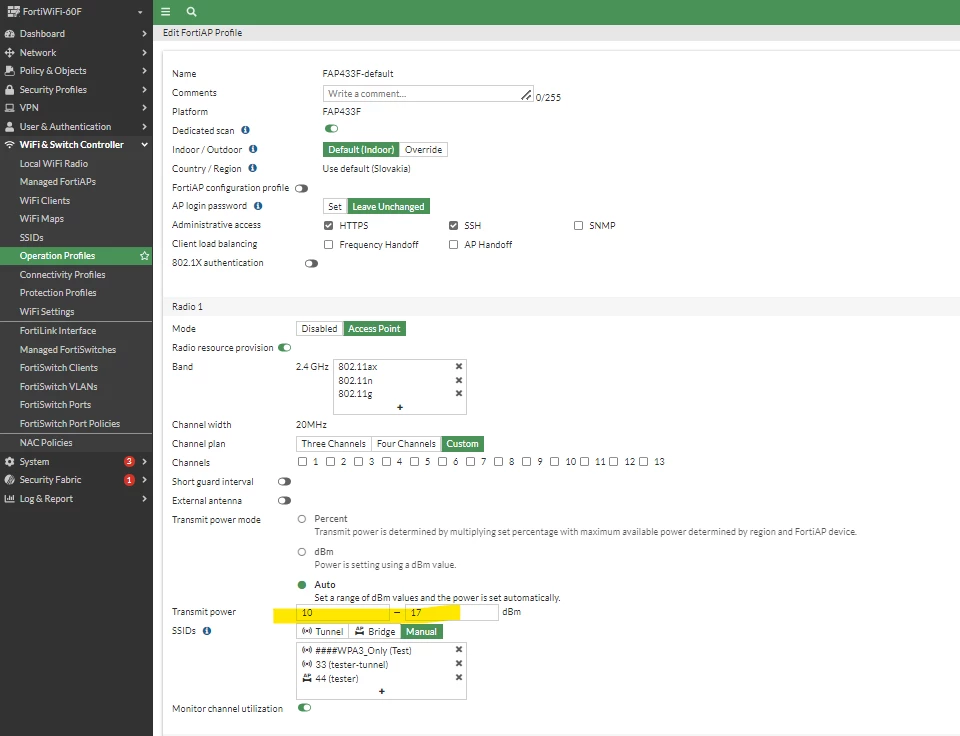Remove the 33 (tester-tunnel) SSID
The height and width of the screenshot is (736, 960).
(459, 663)
